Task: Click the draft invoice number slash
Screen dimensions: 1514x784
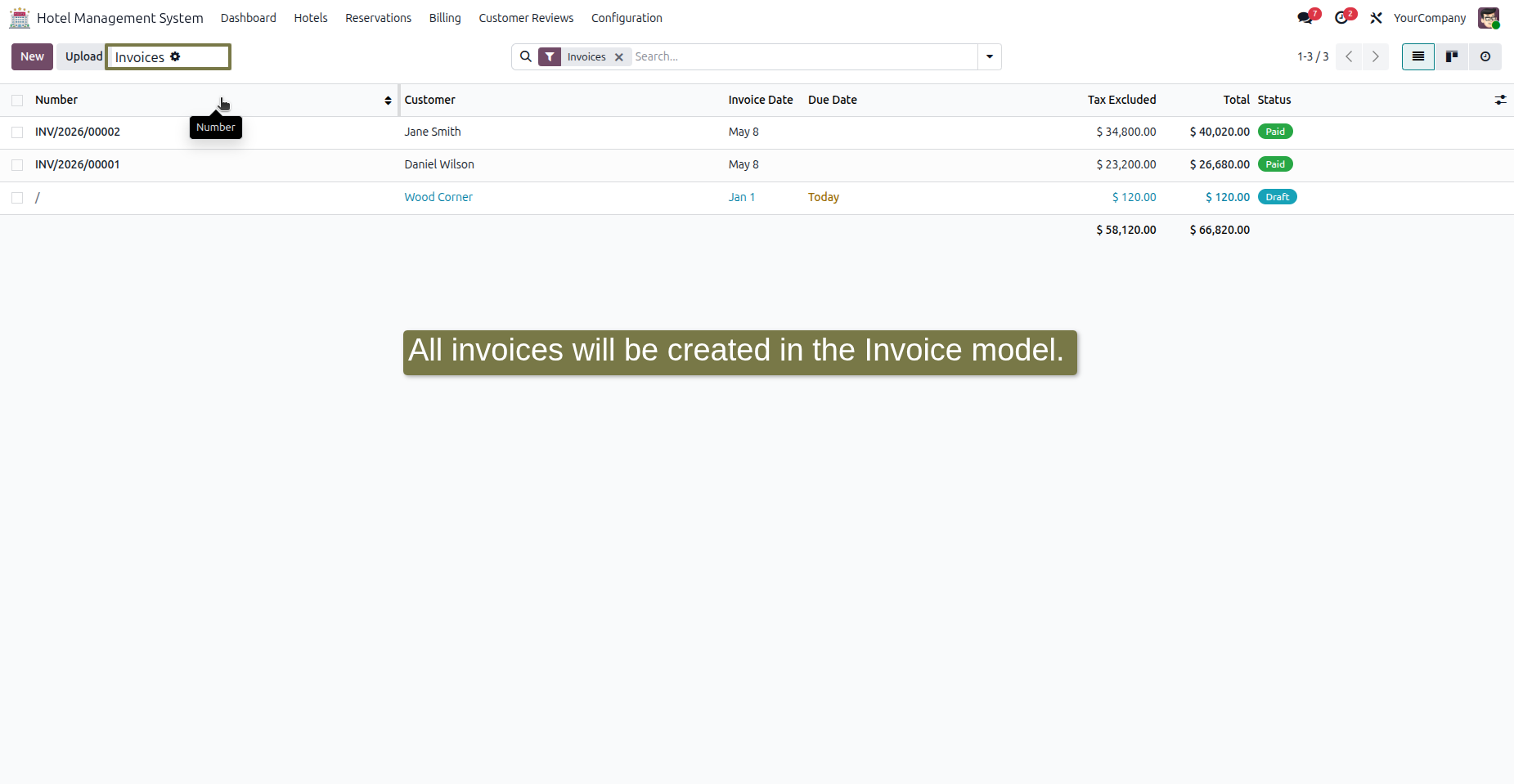Action: (38, 197)
